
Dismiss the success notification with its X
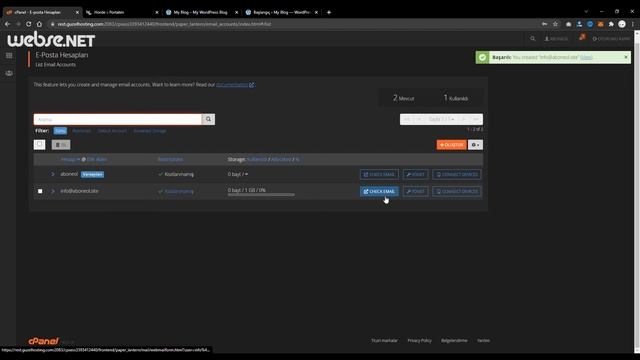click(x=626, y=57)
